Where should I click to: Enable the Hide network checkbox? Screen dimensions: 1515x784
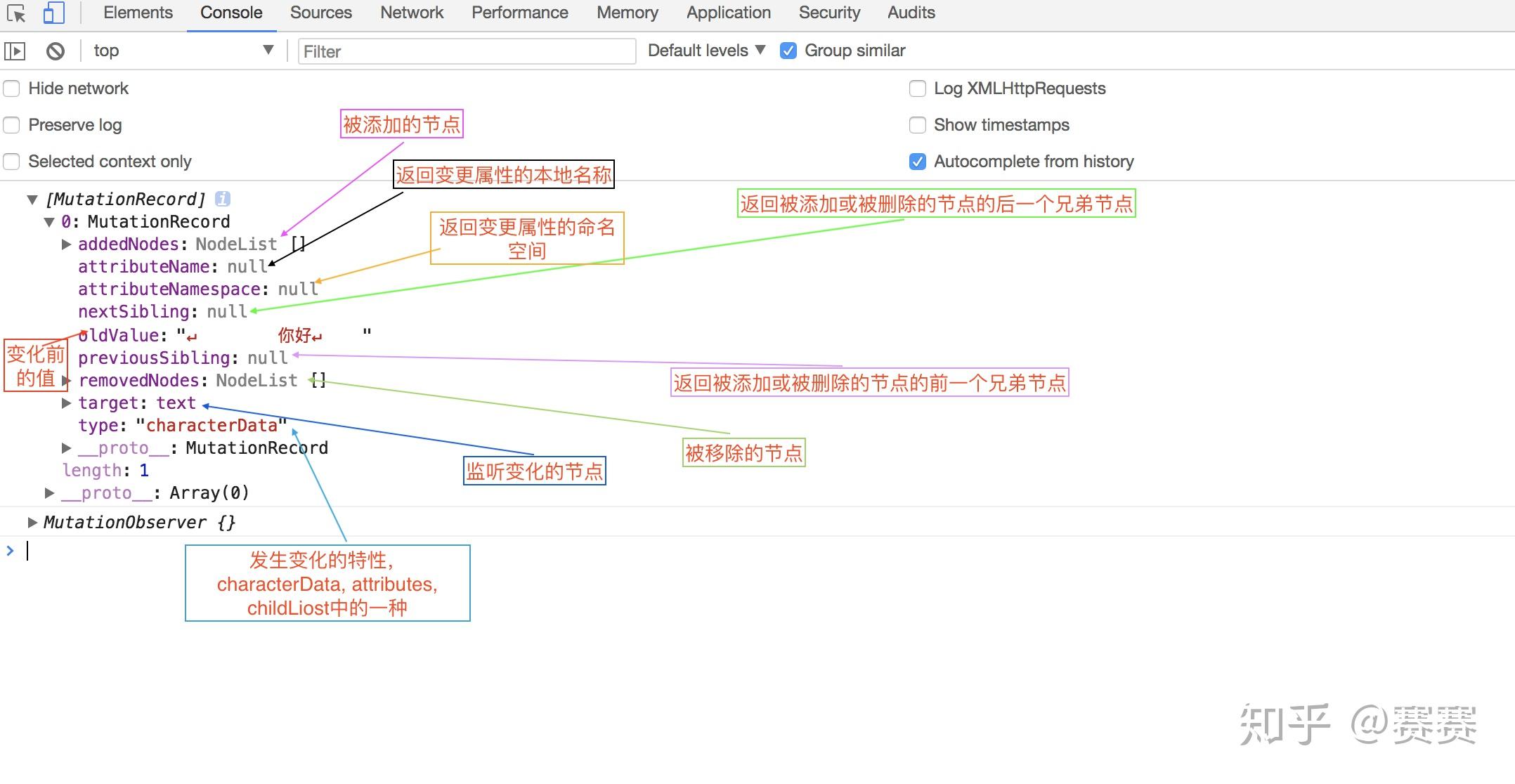[x=11, y=89]
